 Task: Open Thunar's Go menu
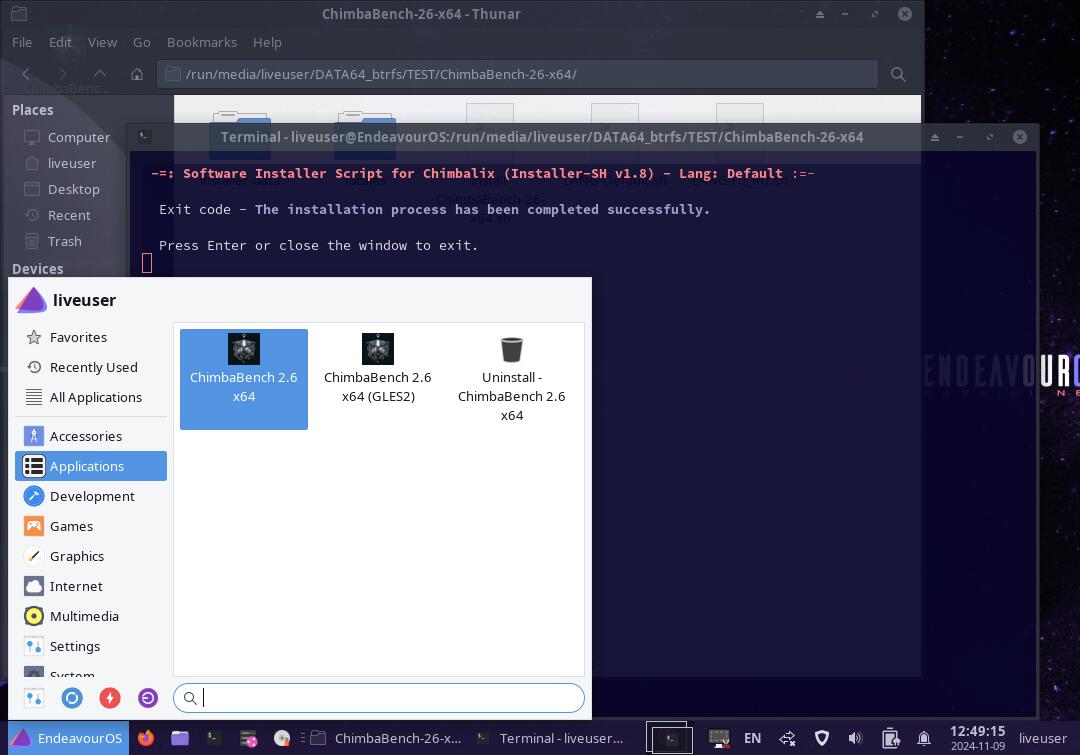(141, 42)
